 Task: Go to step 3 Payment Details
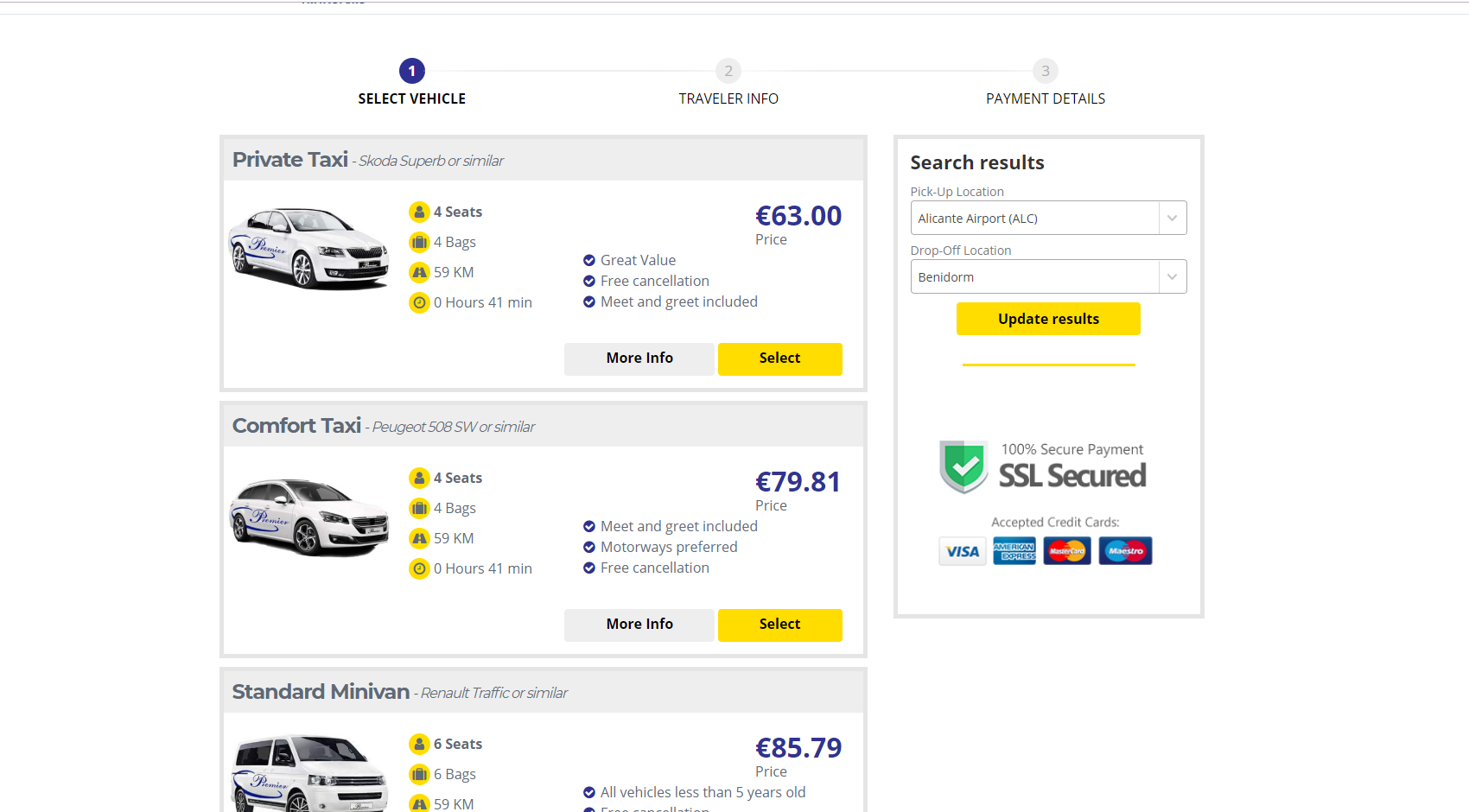1046,71
